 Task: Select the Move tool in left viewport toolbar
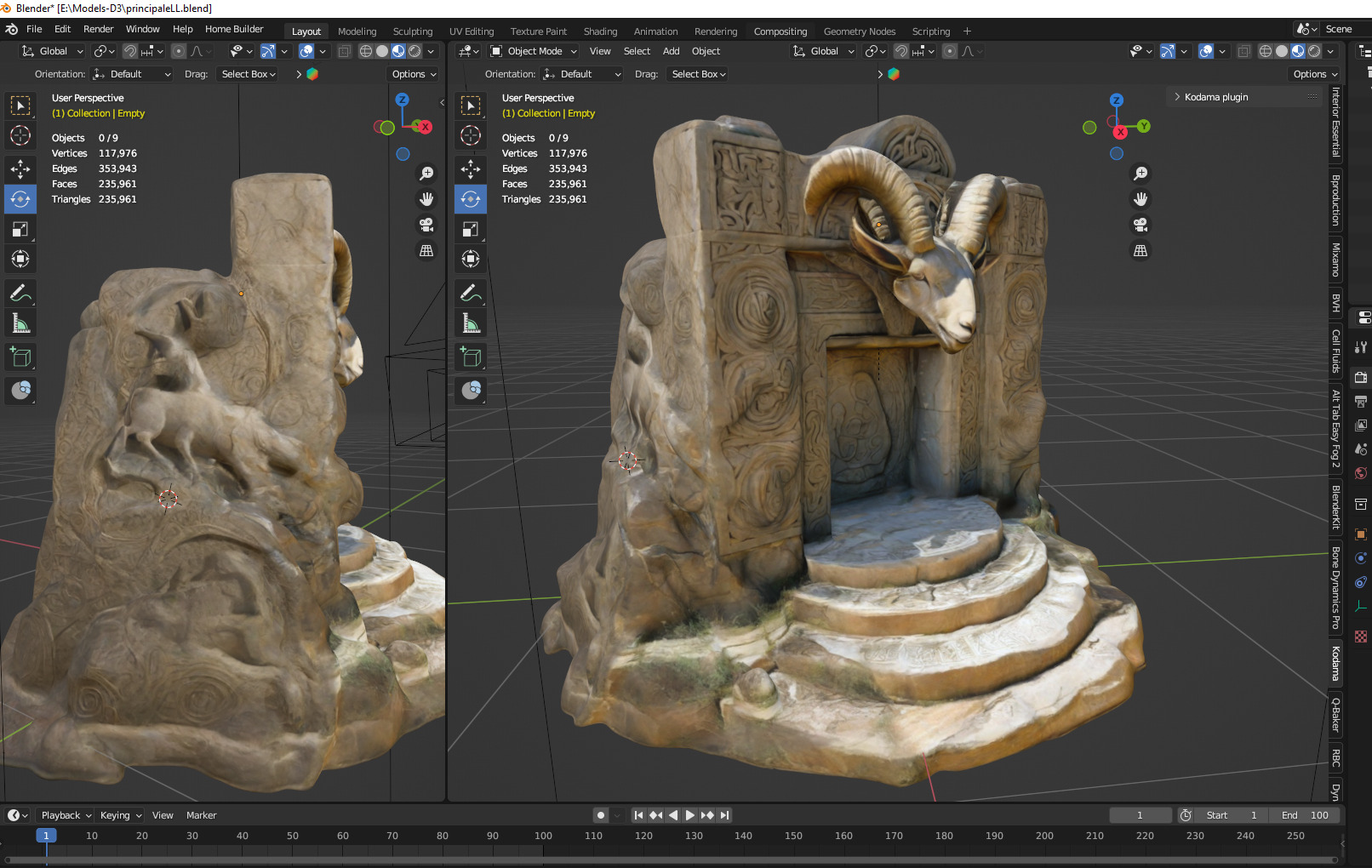pos(20,168)
